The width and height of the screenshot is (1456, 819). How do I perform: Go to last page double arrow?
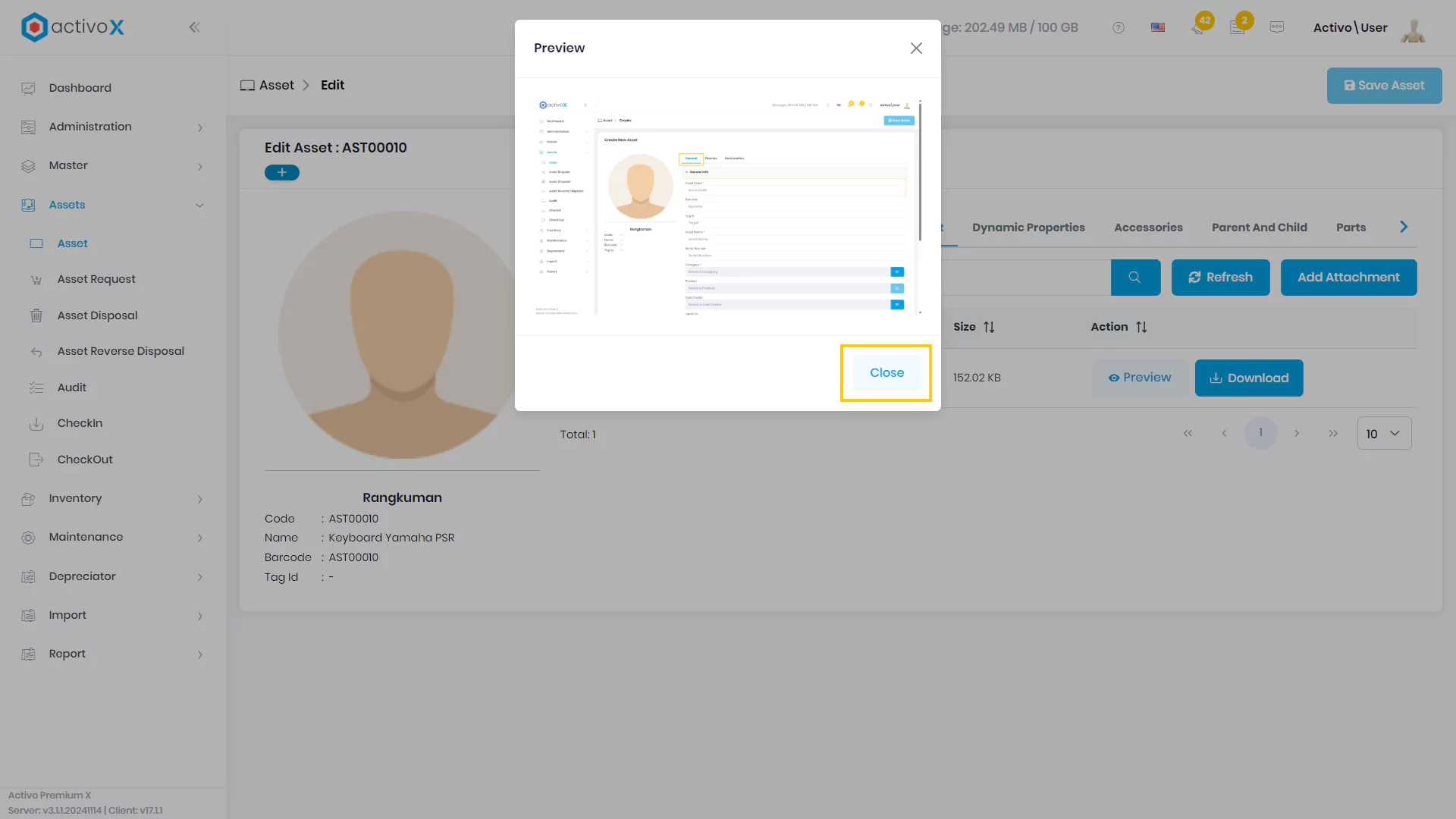pyautogui.click(x=1333, y=434)
